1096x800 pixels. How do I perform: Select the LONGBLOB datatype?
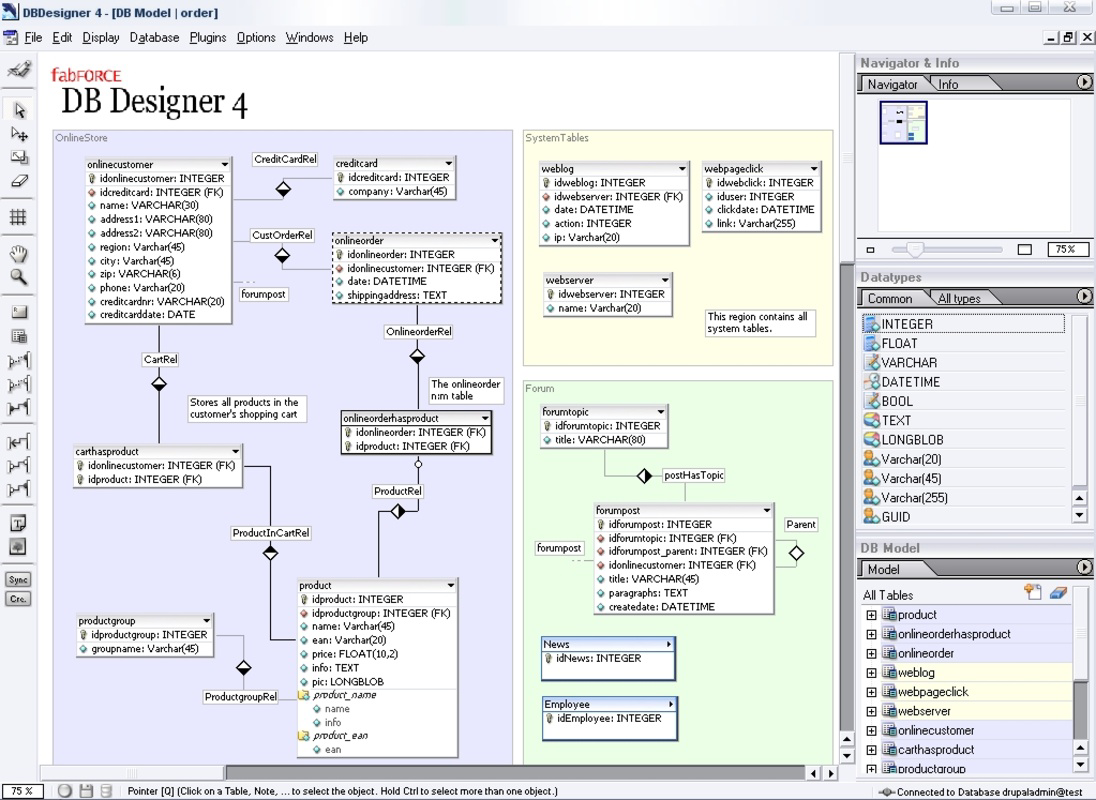tap(963, 439)
